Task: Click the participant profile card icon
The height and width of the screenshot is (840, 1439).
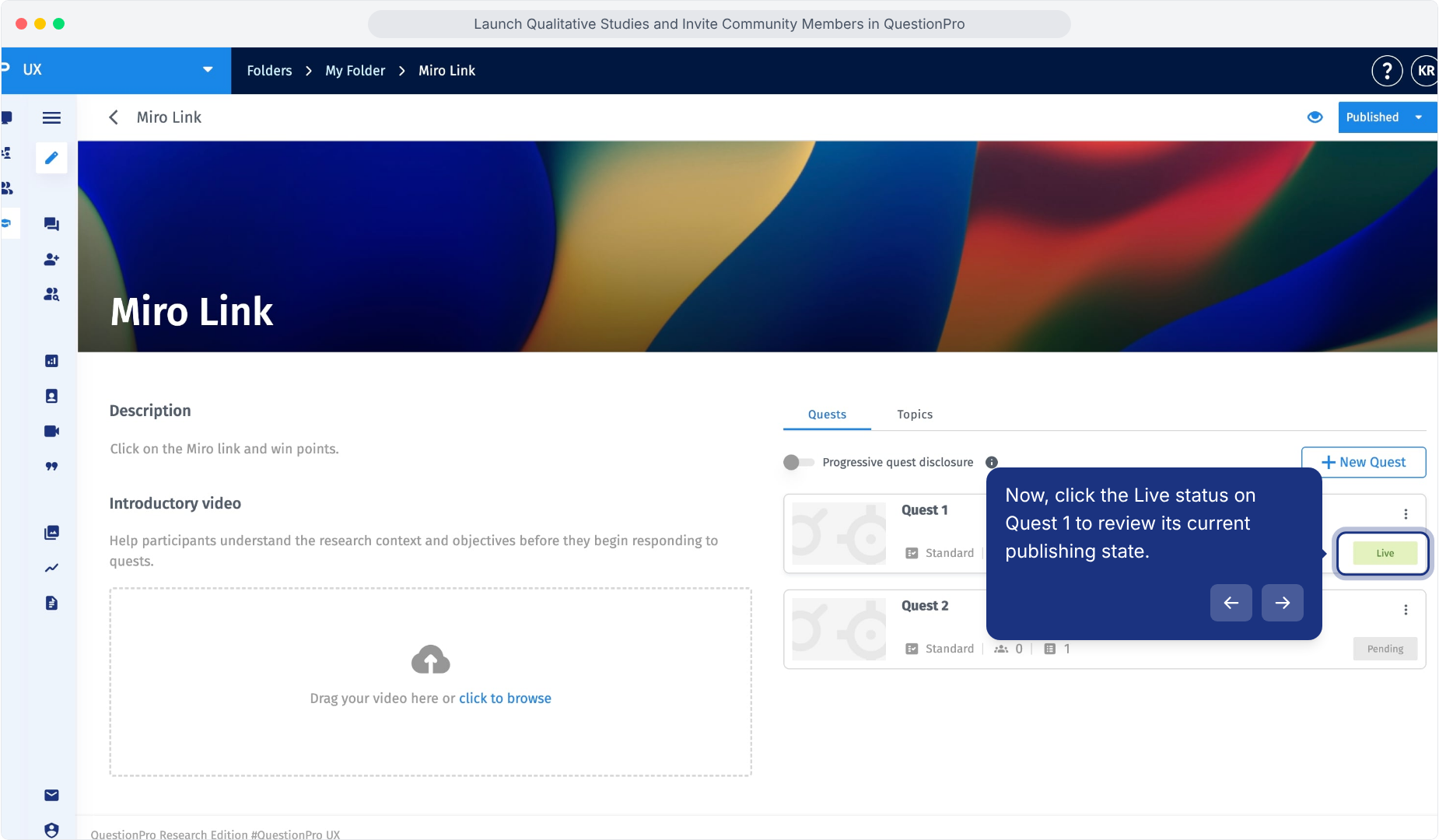Action: pyautogui.click(x=51, y=396)
